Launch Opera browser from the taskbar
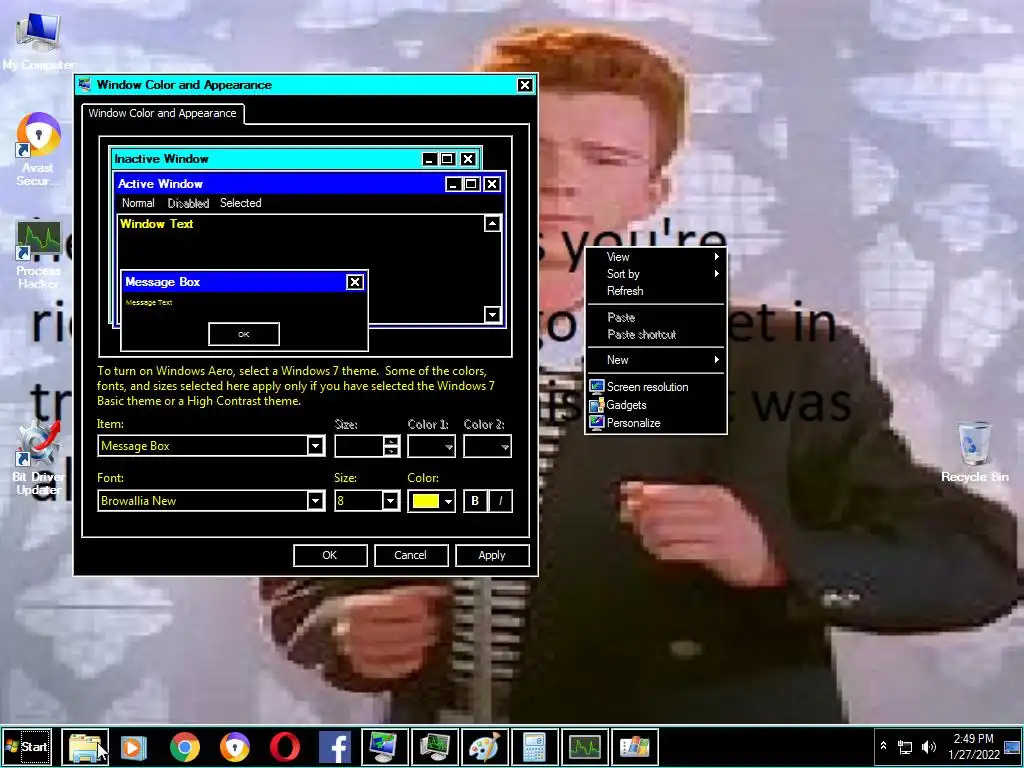This screenshot has width=1024, height=768. tap(285, 747)
